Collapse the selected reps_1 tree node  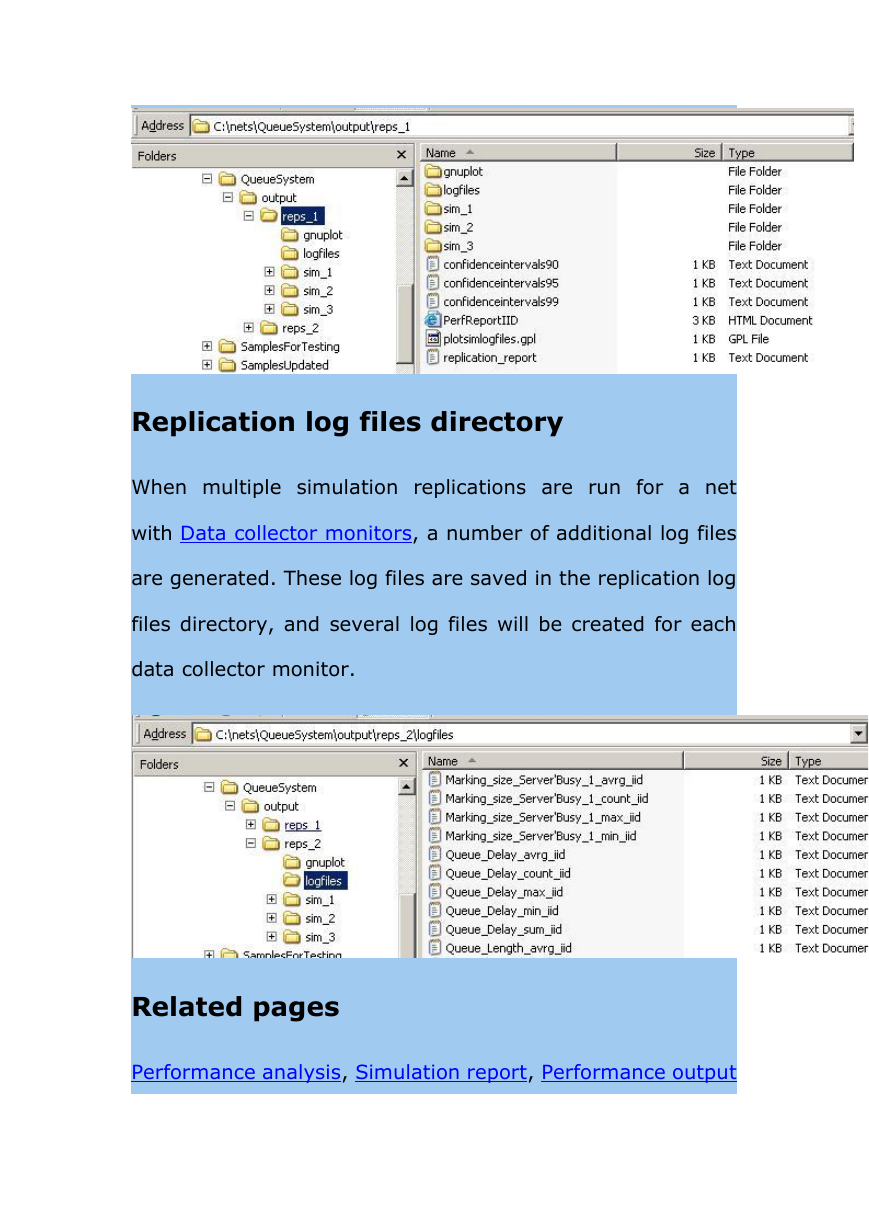(249, 216)
